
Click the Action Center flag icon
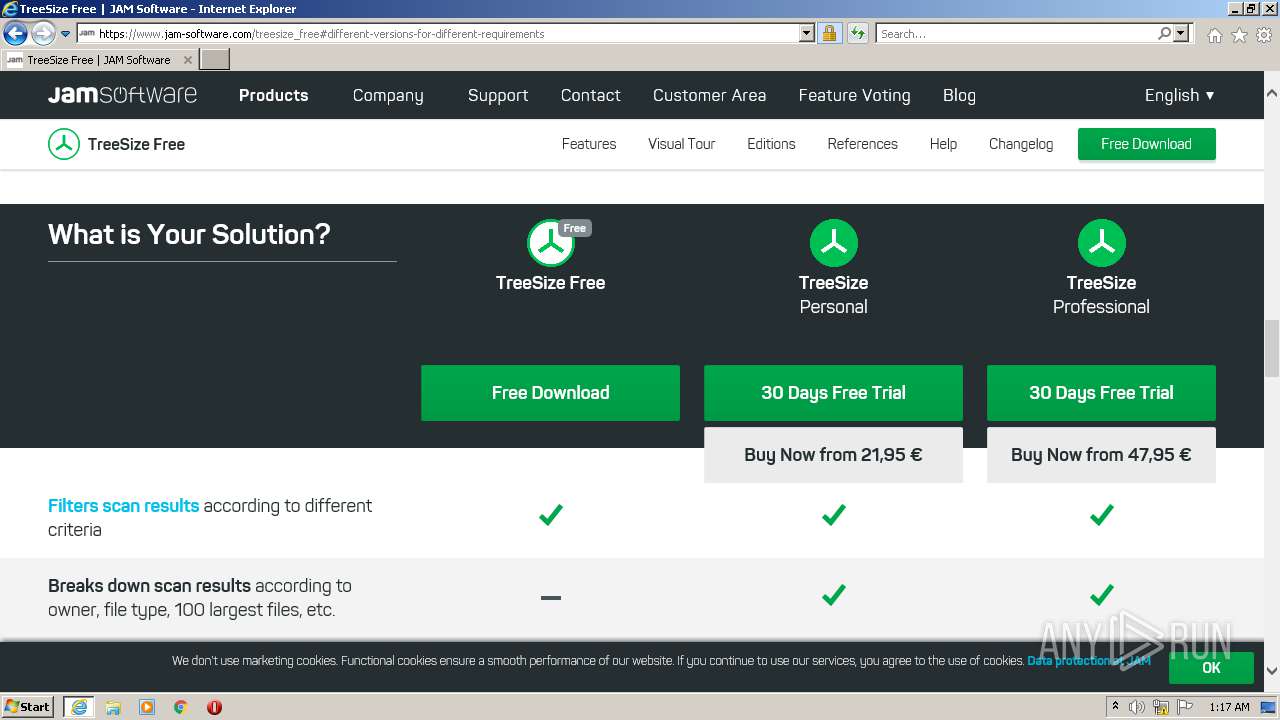coord(1186,707)
